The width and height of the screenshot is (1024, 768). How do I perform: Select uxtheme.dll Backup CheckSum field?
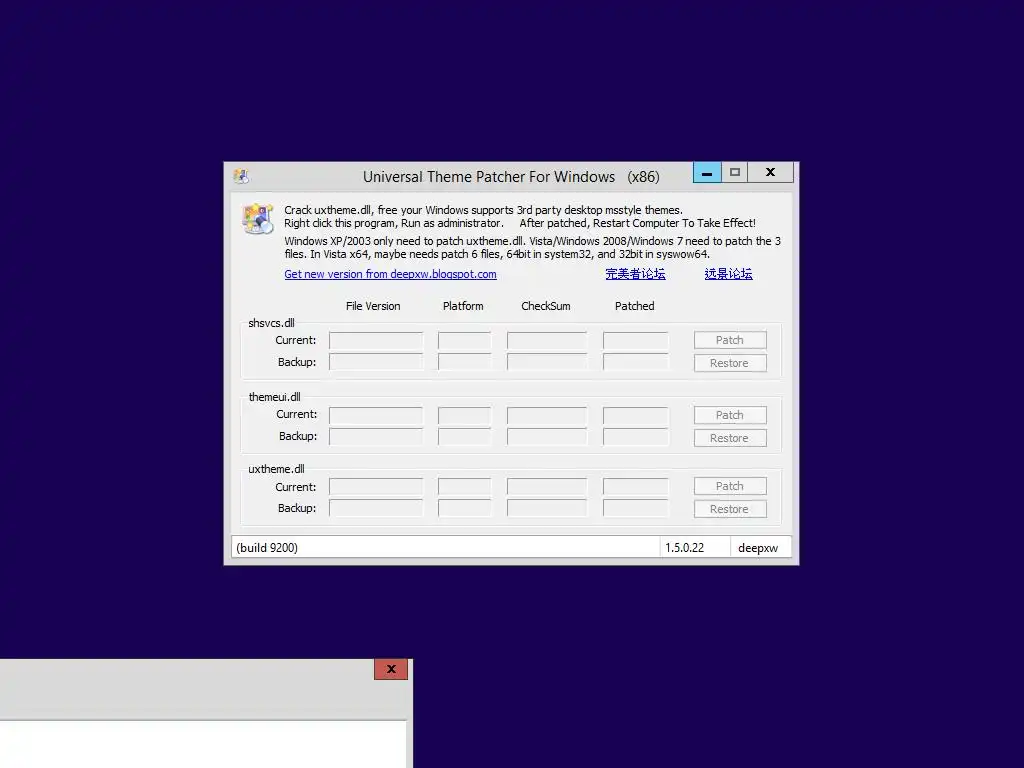[x=547, y=508]
